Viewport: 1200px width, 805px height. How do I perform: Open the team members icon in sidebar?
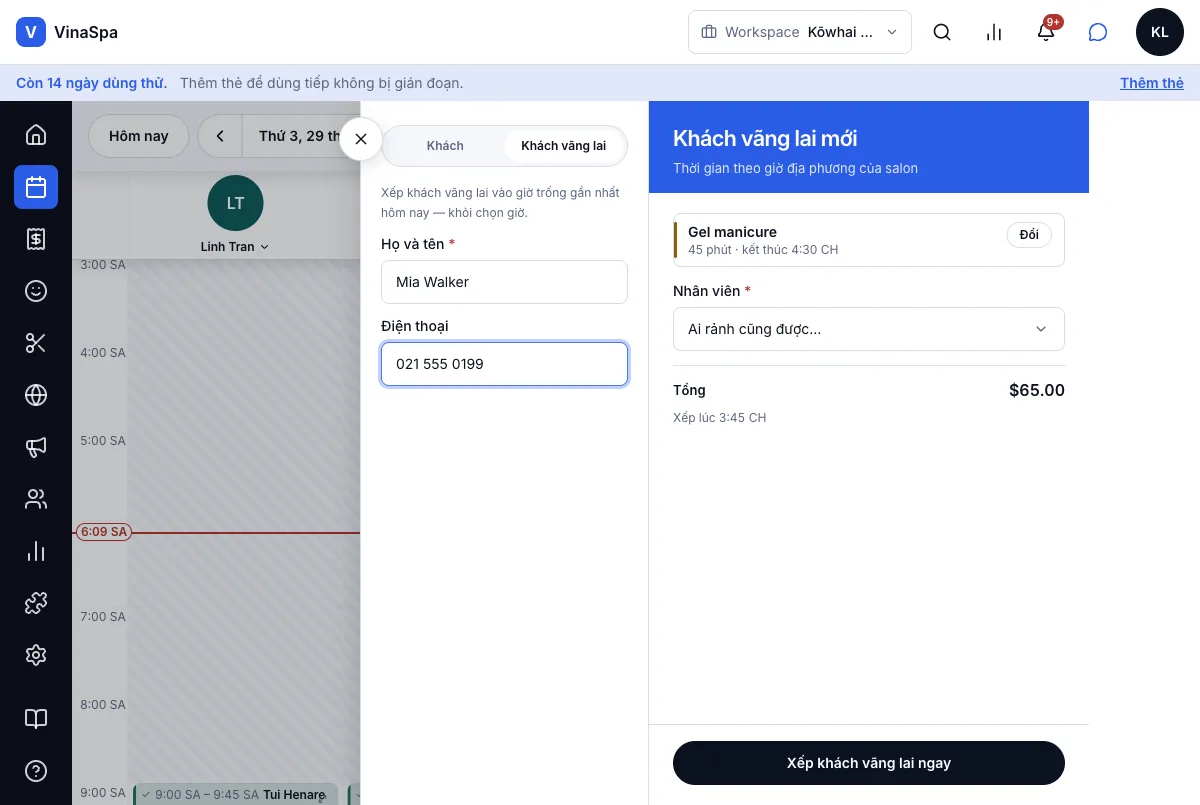click(36, 499)
